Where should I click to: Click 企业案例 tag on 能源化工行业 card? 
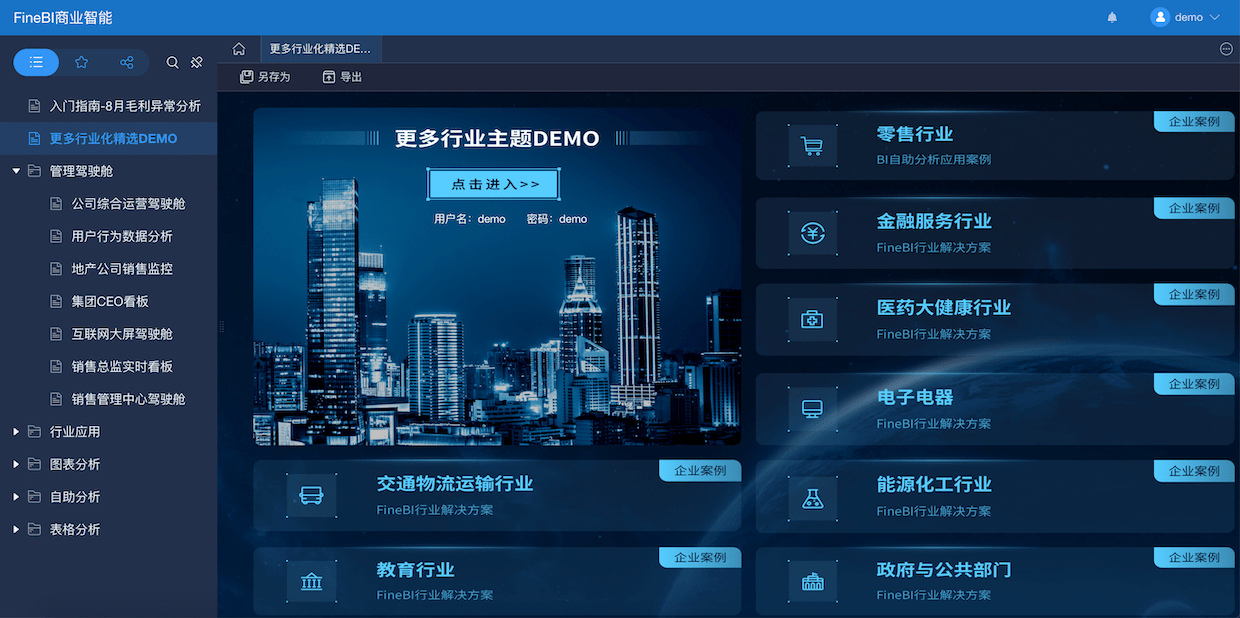(x=1195, y=471)
